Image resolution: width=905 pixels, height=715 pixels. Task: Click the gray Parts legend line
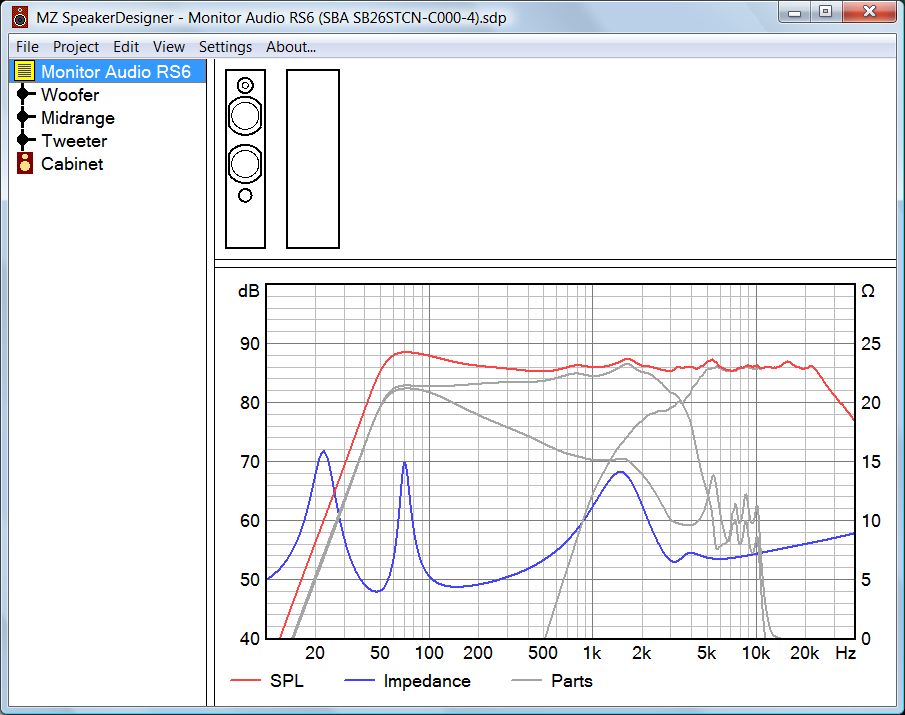(526, 681)
